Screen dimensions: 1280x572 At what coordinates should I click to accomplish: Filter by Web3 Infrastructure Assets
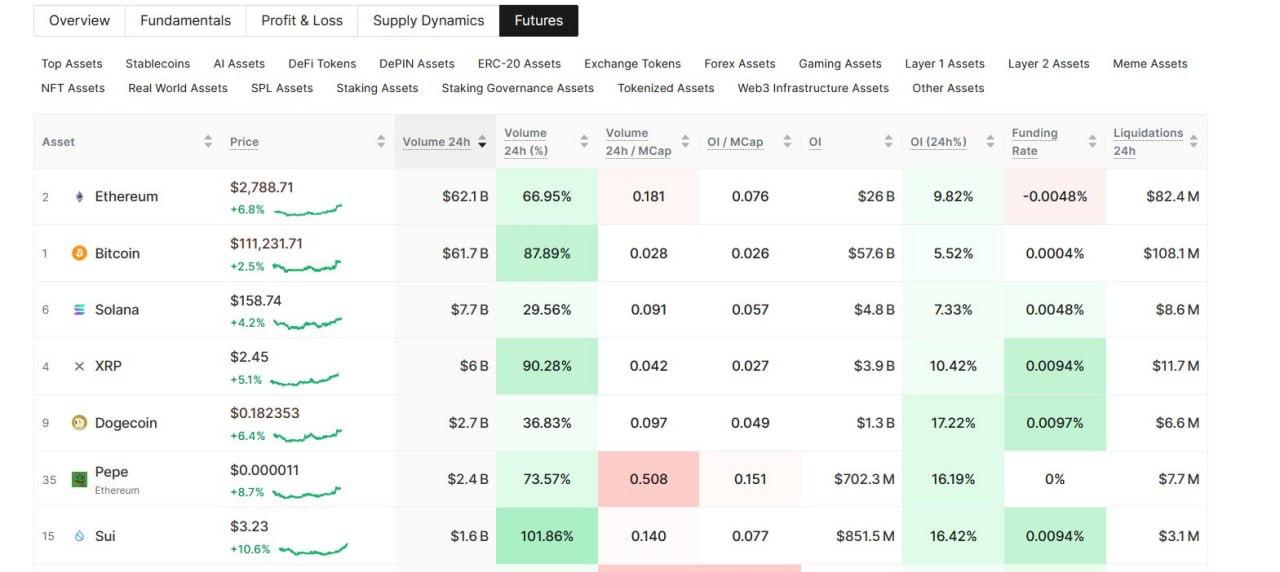pos(813,88)
